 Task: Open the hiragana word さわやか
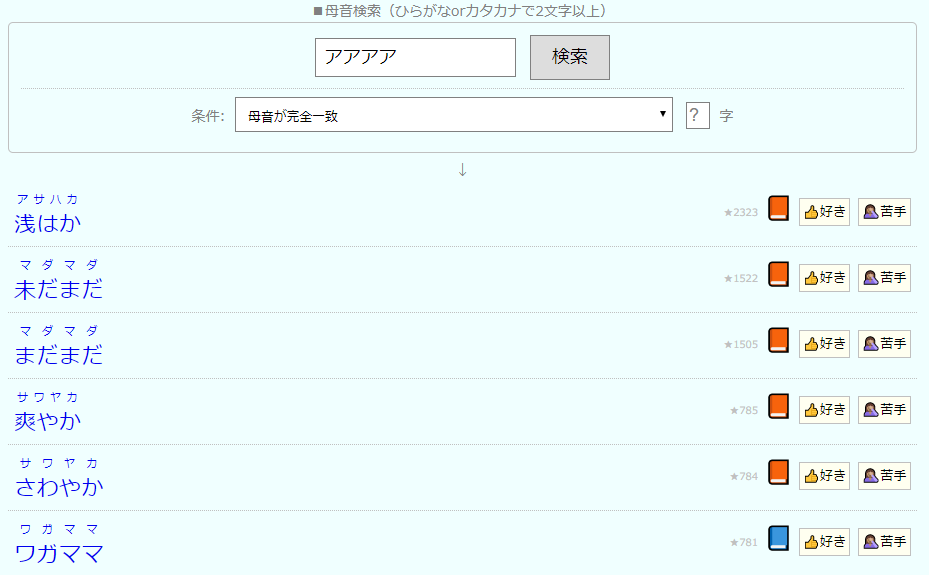click(x=59, y=487)
